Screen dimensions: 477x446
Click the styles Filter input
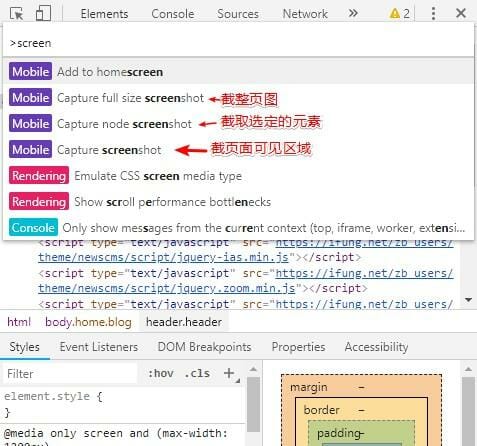point(70,374)
